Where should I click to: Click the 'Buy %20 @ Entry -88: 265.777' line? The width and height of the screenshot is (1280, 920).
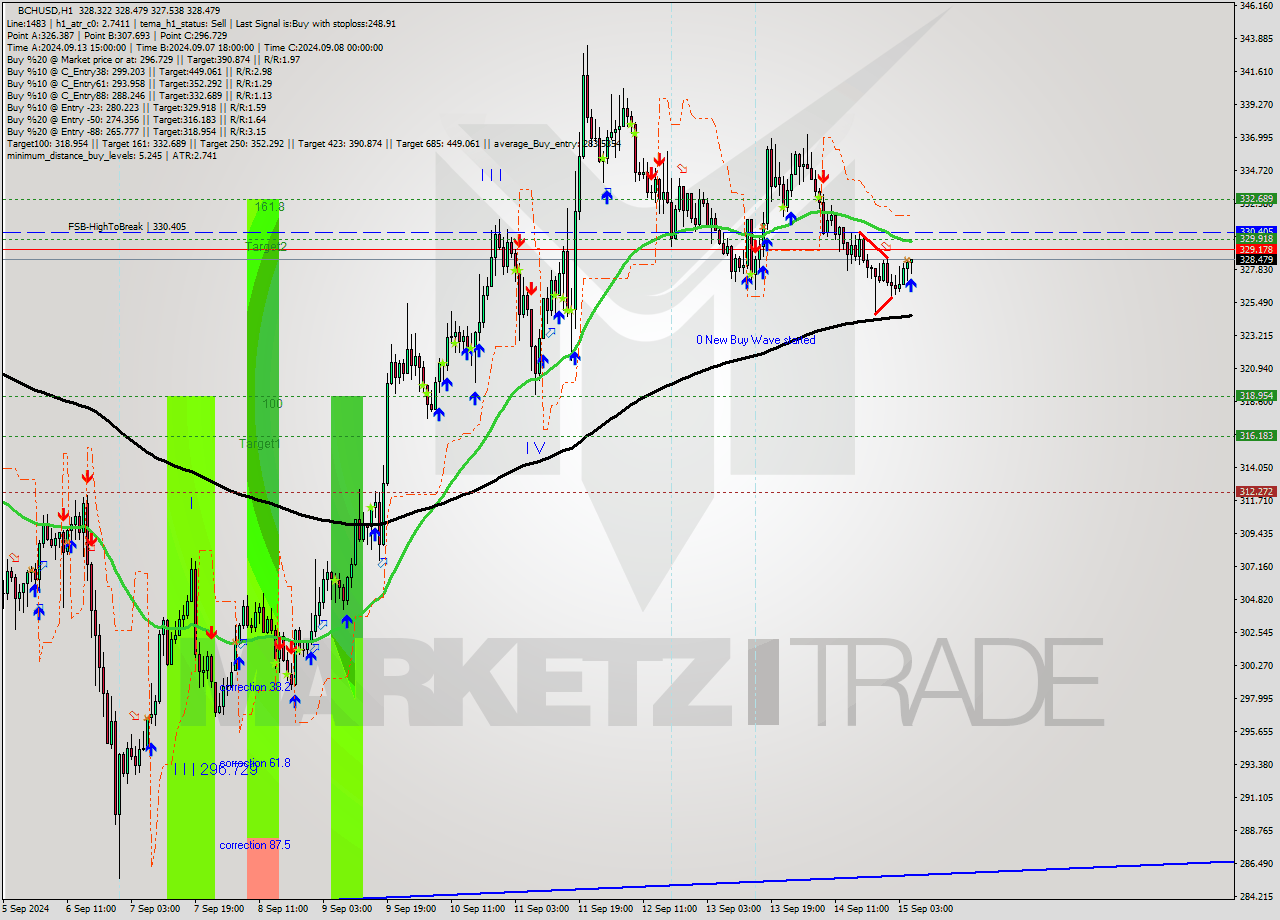coord(136,131)
